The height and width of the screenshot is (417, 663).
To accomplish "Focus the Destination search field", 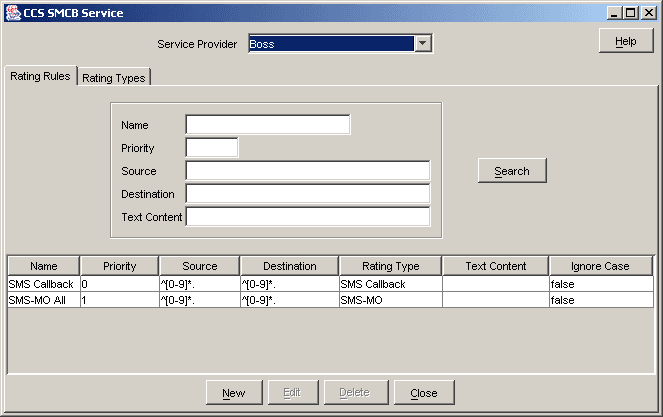I will 308,194.
